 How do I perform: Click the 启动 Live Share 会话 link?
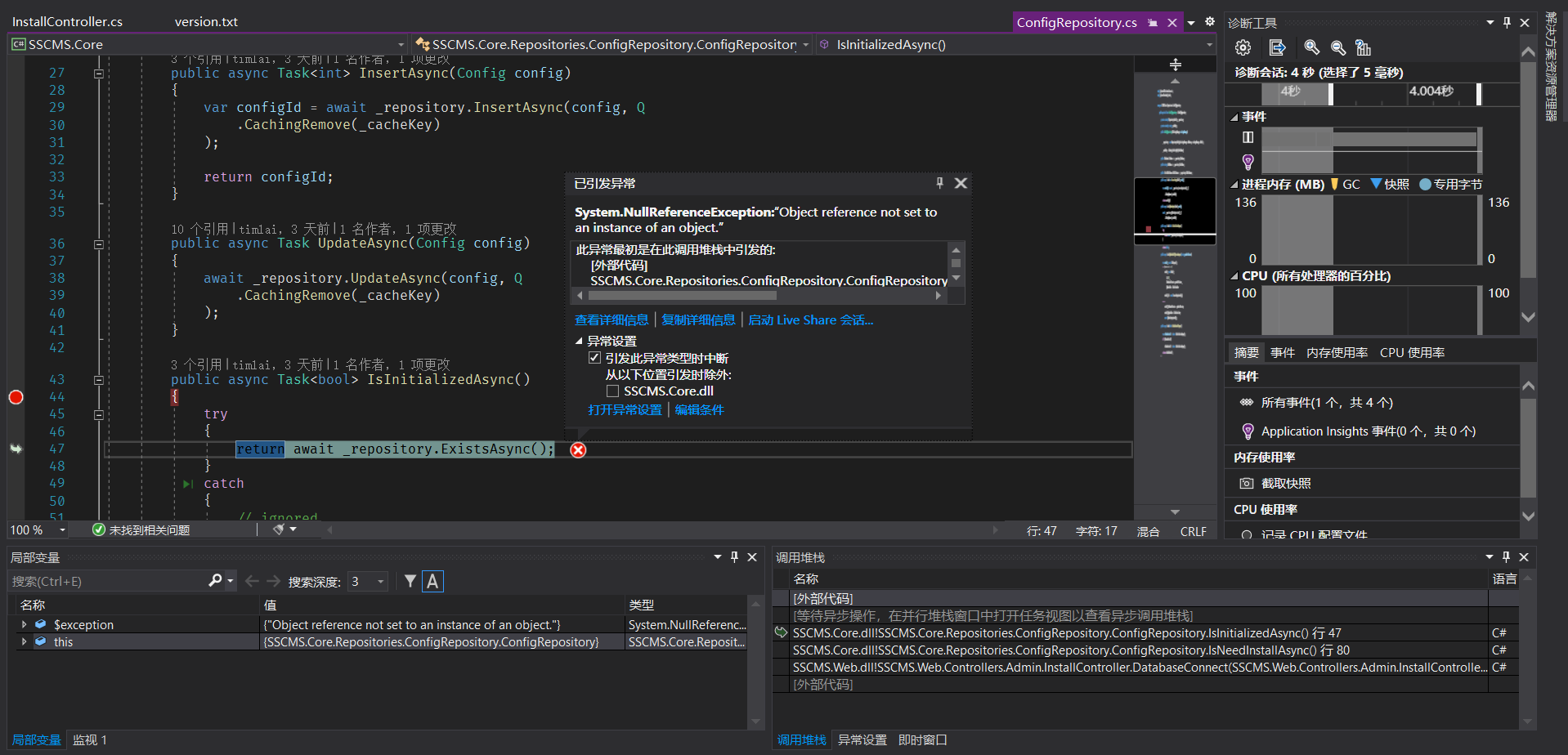coord(810,319)
